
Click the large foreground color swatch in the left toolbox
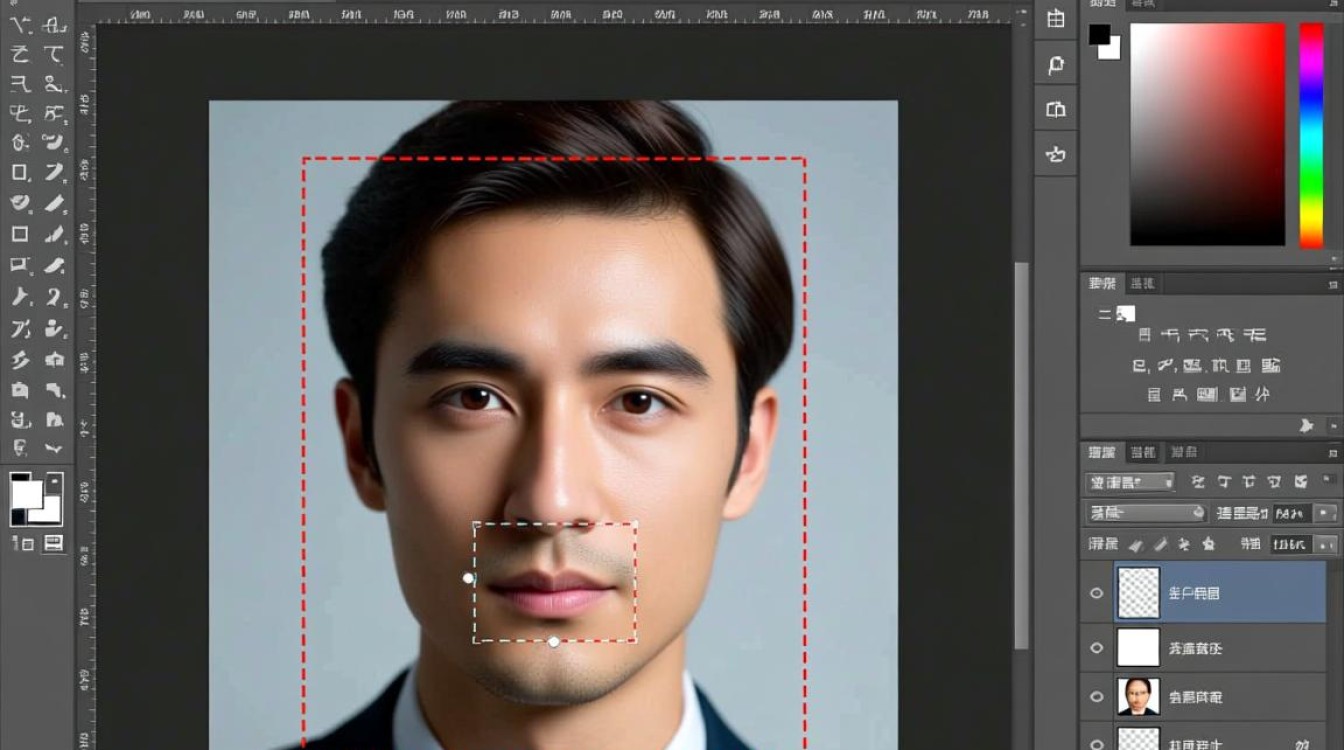point(26,493)
